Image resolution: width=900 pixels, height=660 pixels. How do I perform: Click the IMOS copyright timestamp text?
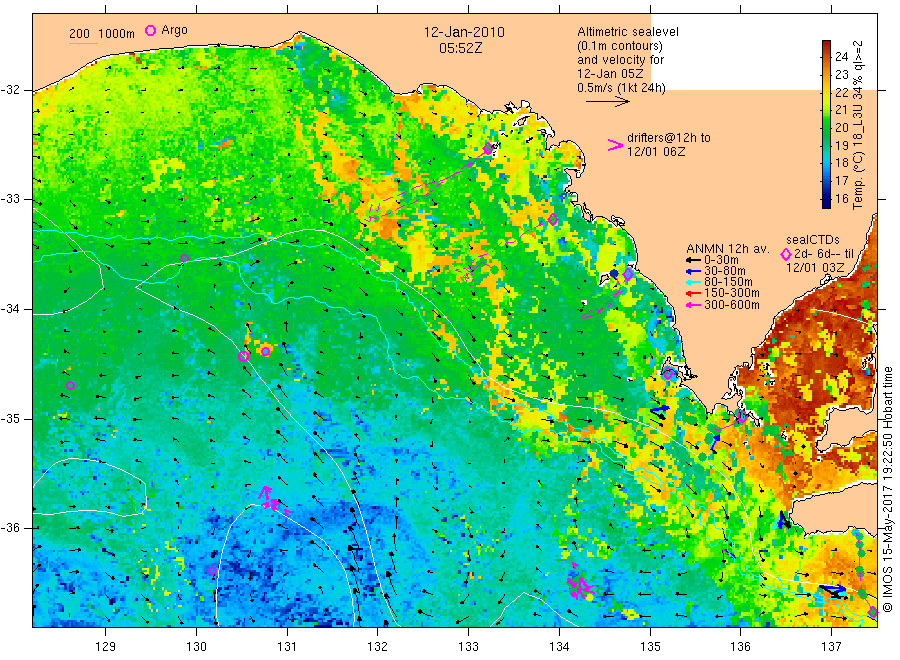coord(887,489)
